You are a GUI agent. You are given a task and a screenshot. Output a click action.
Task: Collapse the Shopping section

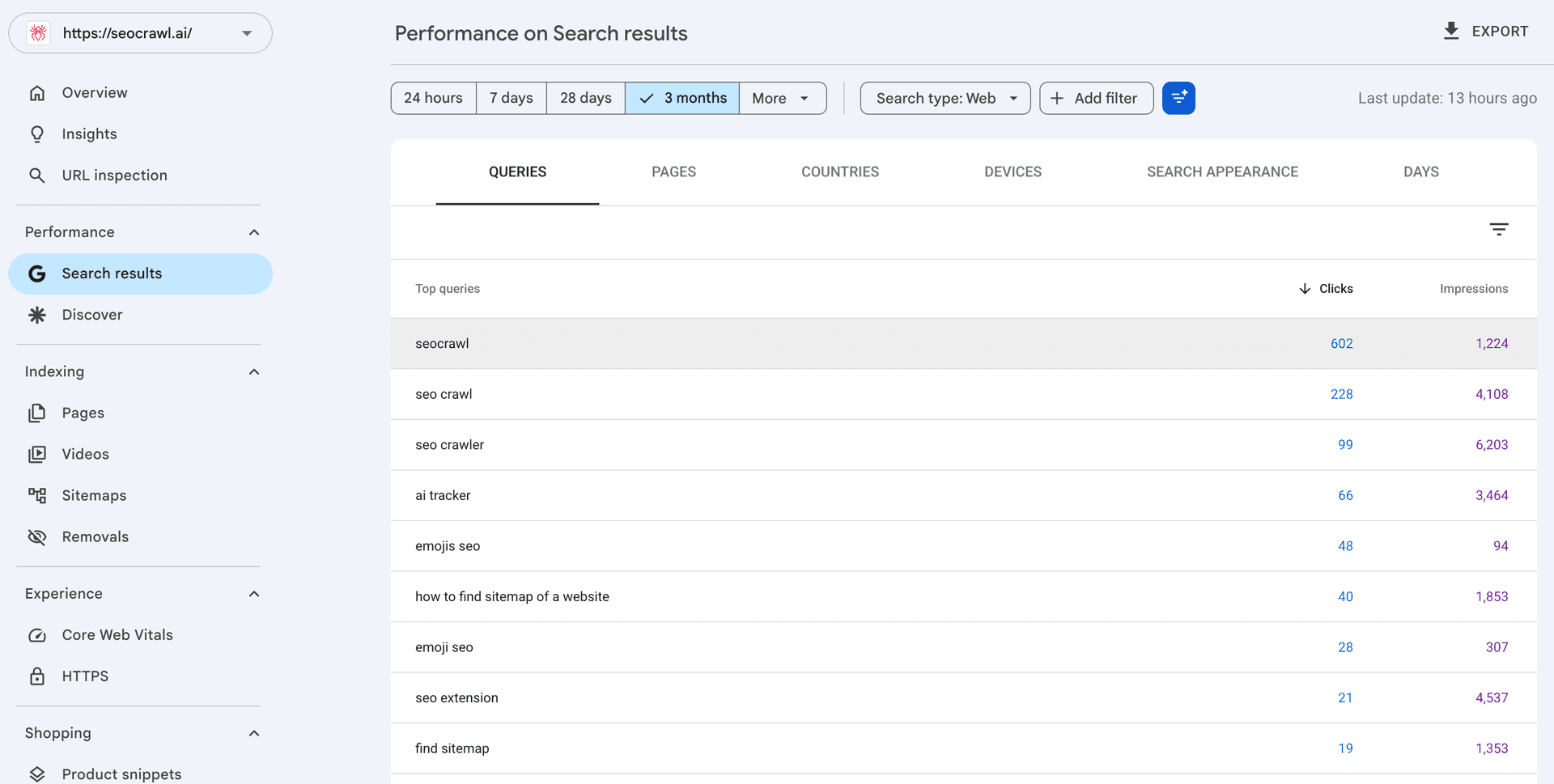pos(254,733)
